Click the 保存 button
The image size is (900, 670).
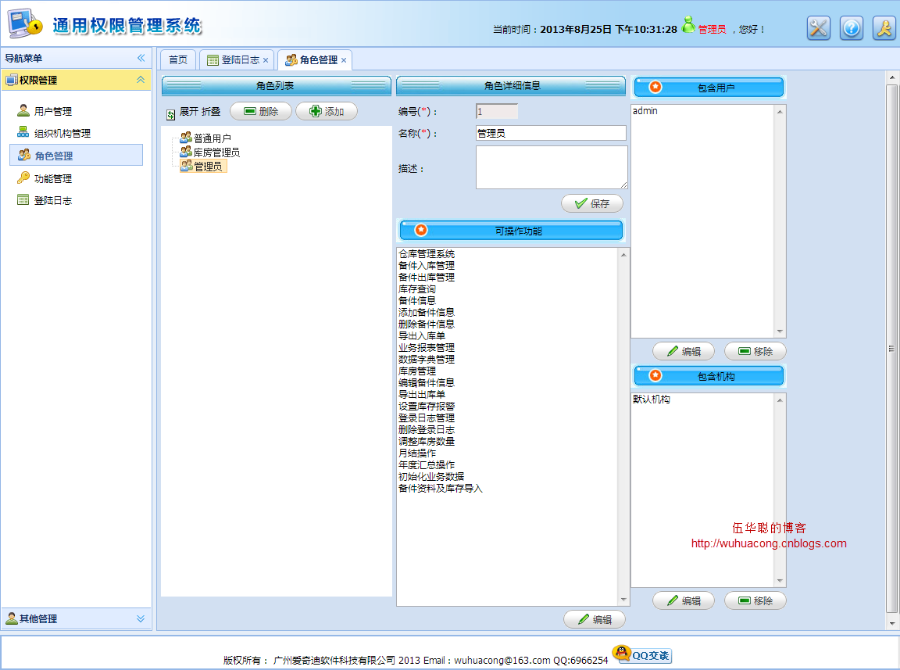[592, 203]
